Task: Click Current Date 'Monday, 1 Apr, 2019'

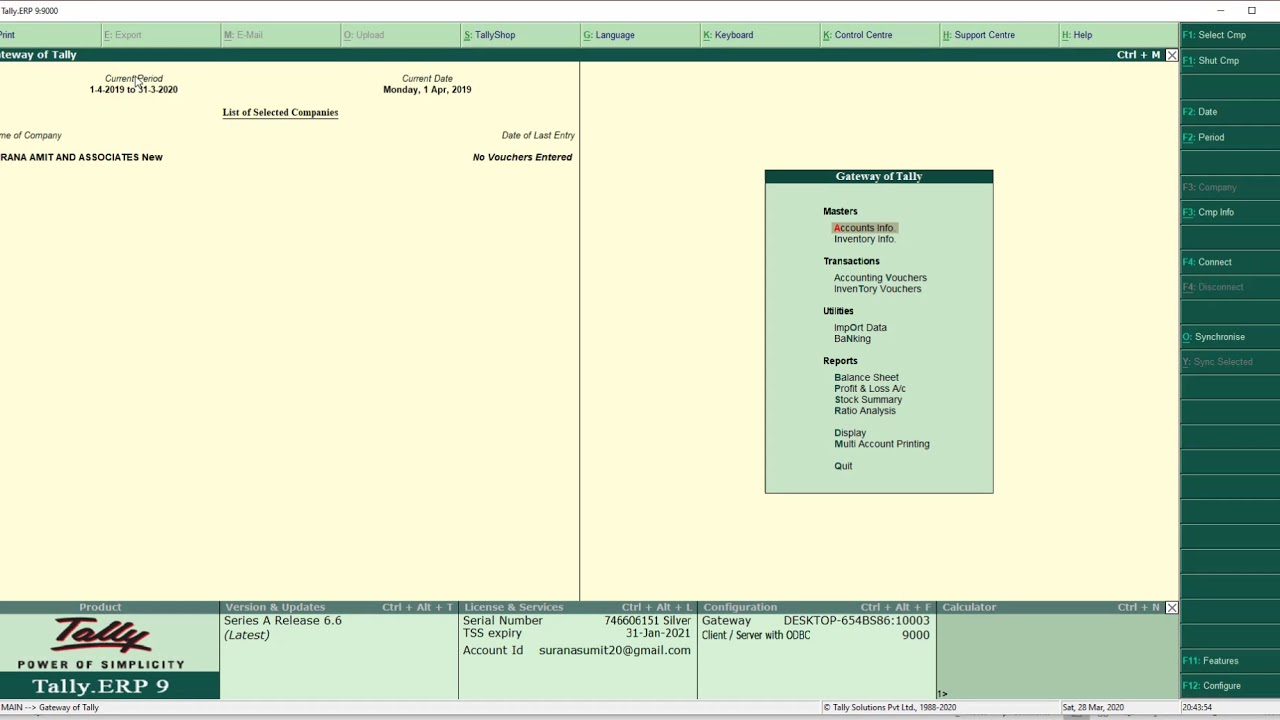Action: point(427,90)
